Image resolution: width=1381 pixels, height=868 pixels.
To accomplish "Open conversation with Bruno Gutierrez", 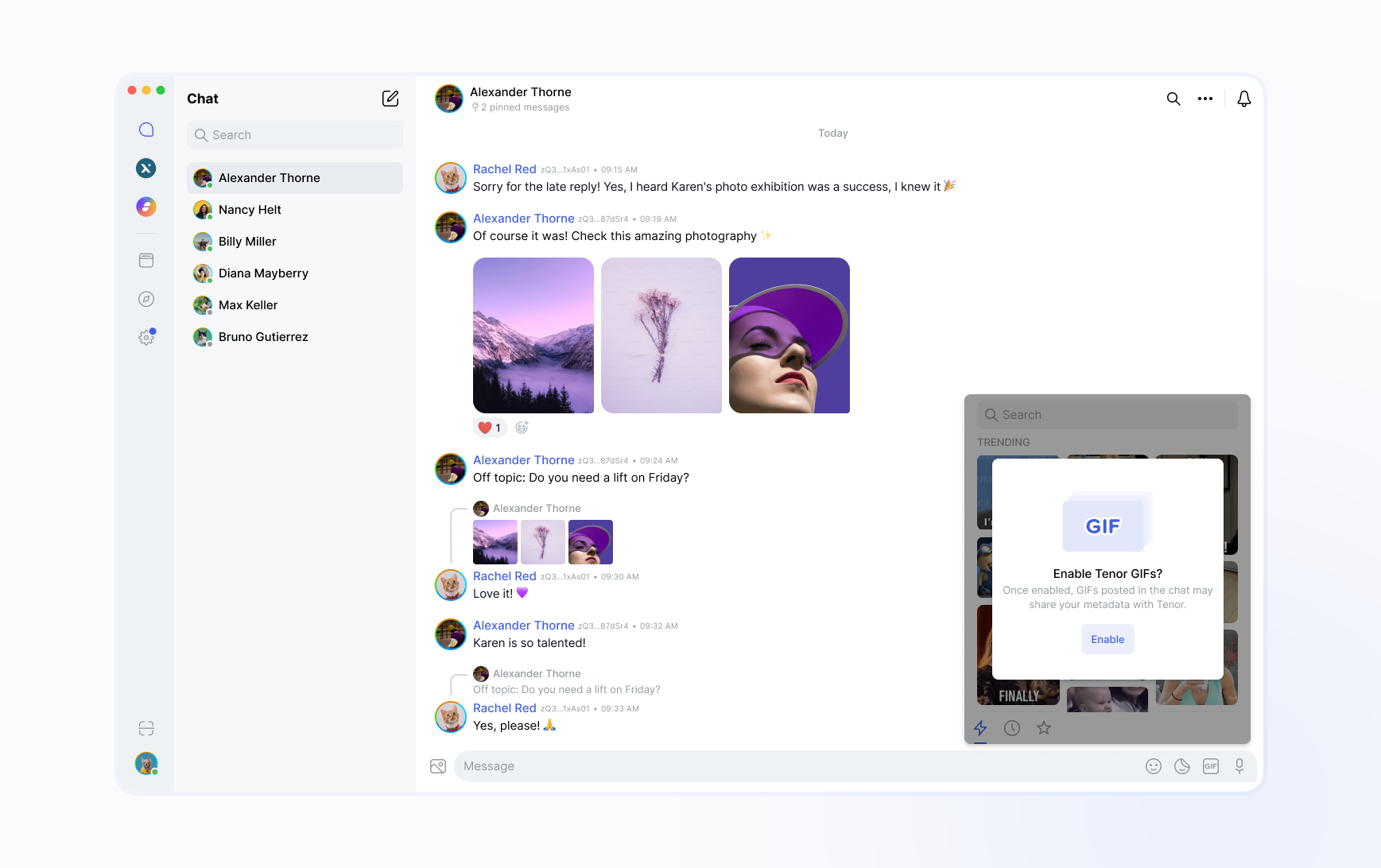I will pos(295,337).
